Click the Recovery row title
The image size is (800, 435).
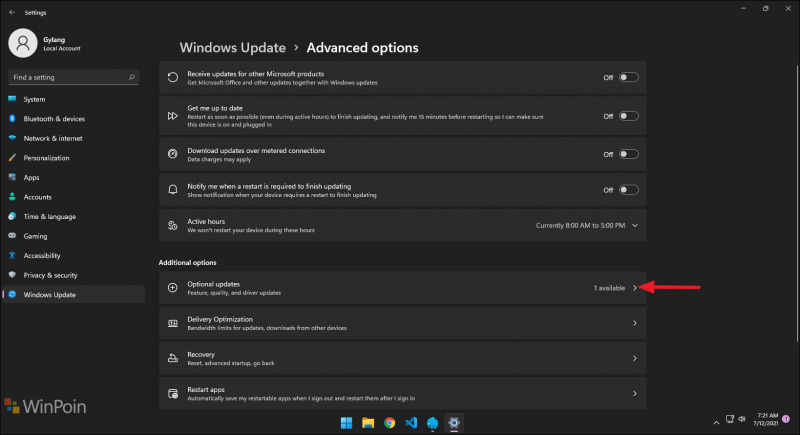pyautogui.click(x=201, y=354)
